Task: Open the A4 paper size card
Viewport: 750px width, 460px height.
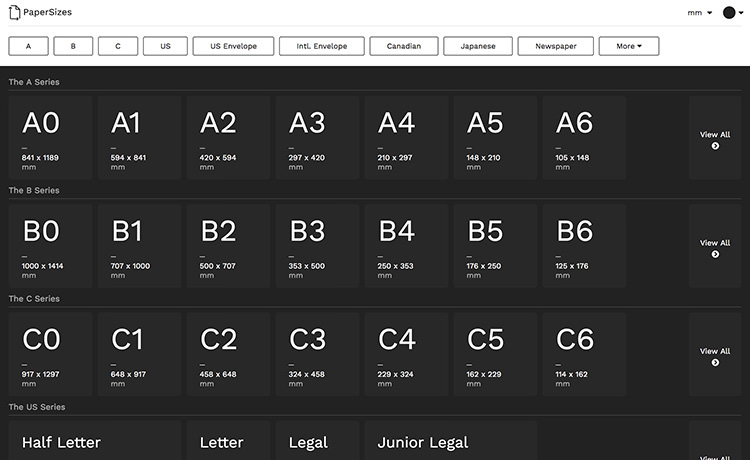Action: (406, 138)
